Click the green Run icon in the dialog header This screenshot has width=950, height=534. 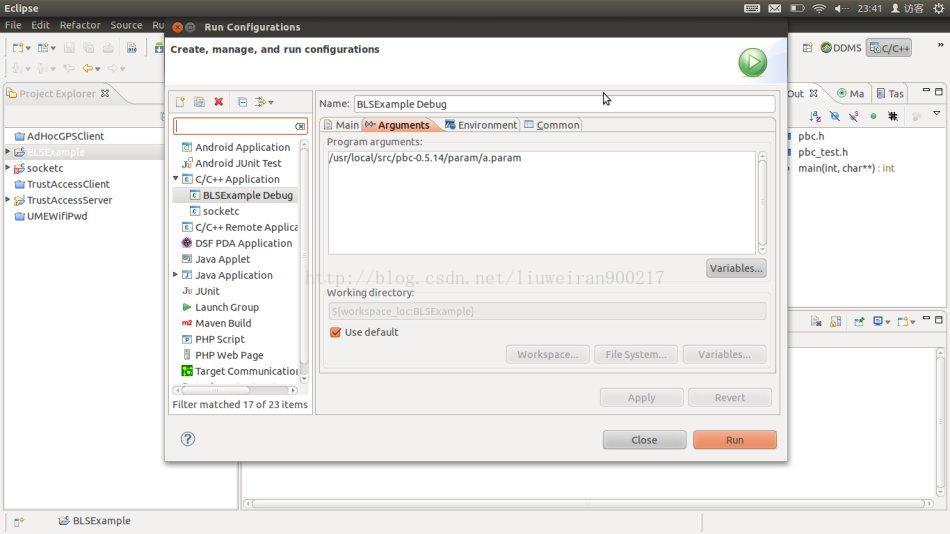tap(752, 62)
